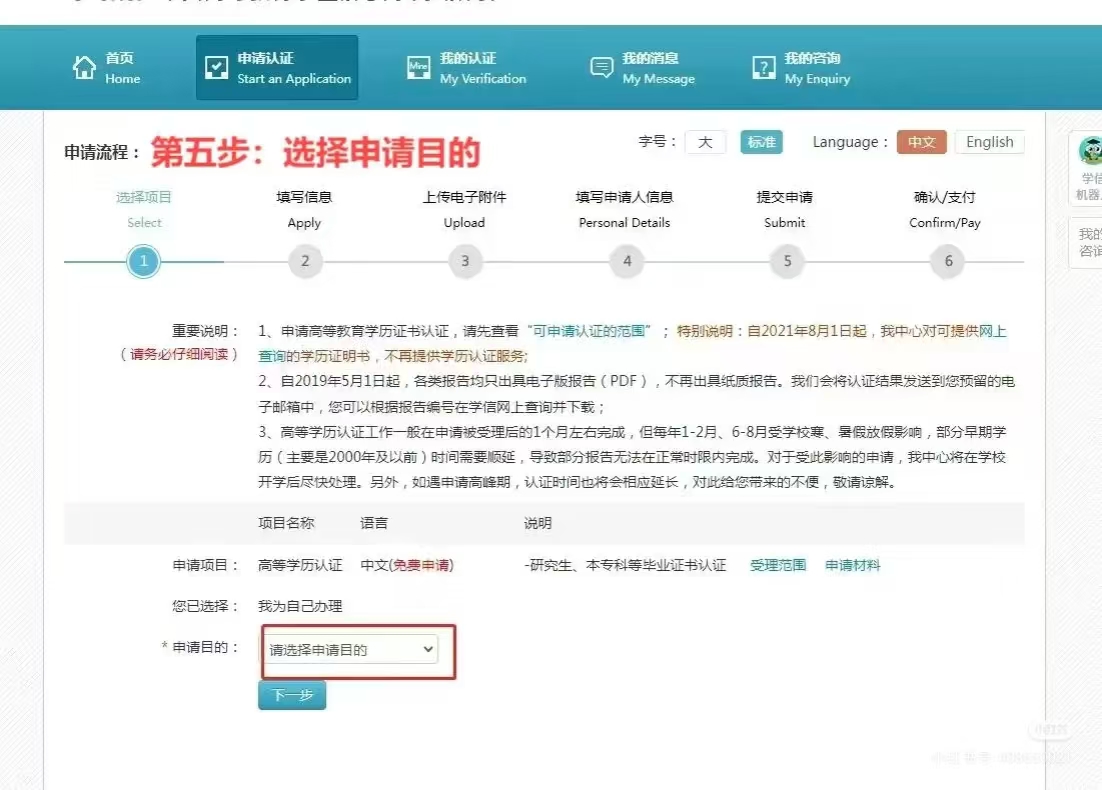The height and width of the screenshot is (790, 1102).
Task: Click step 1 Select circle
Action: (x=144, y=262)
